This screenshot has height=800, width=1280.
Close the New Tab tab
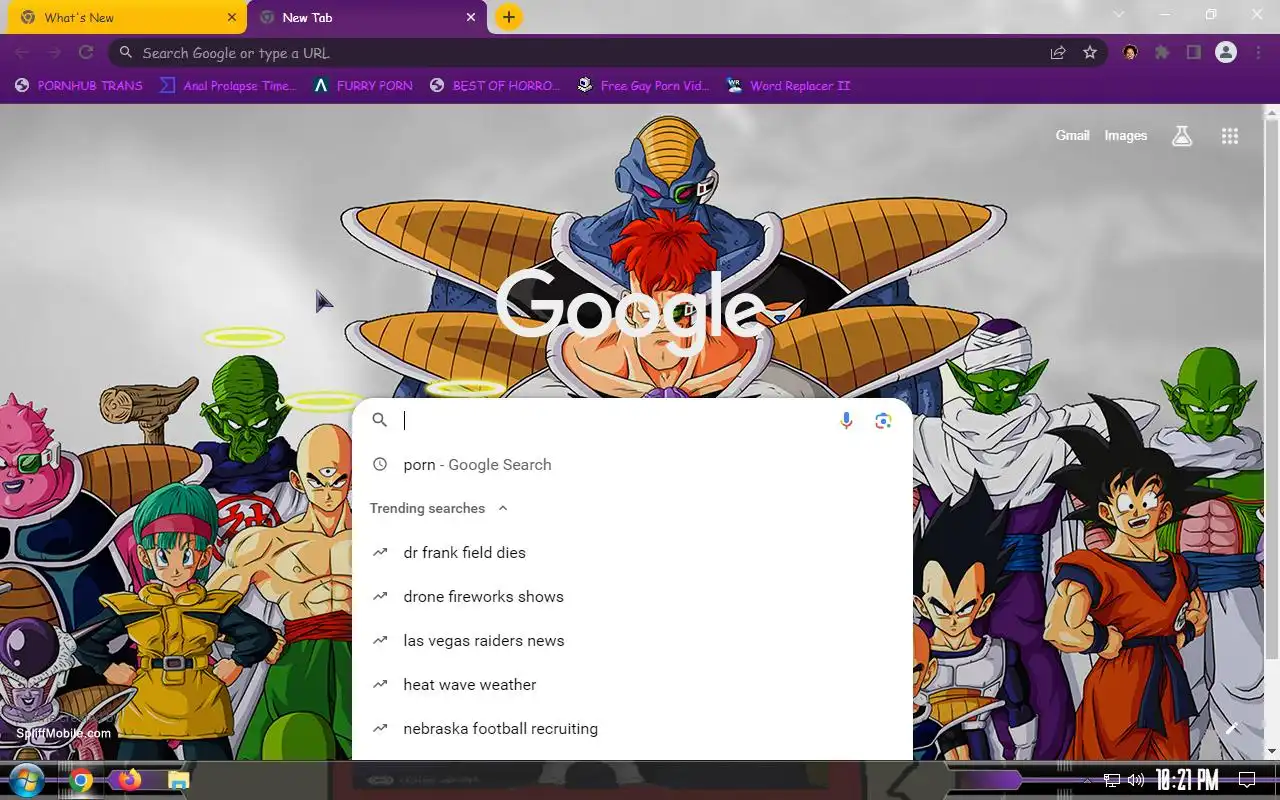click(x=470, y=17)
